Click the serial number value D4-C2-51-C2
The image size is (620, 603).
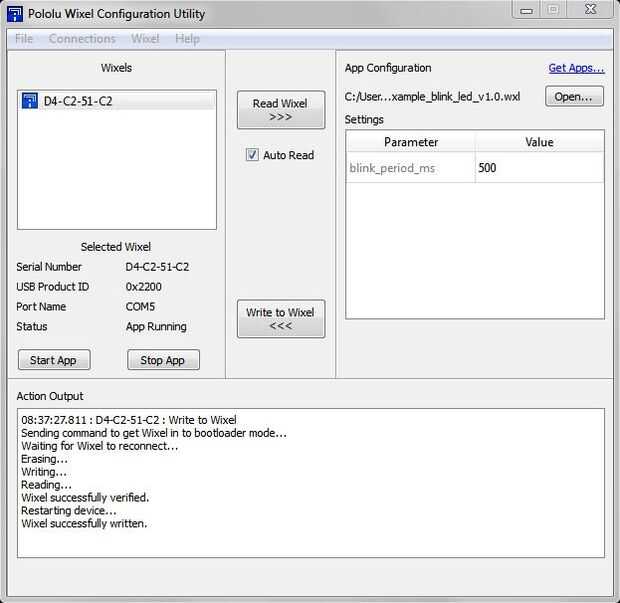point(157,267)
